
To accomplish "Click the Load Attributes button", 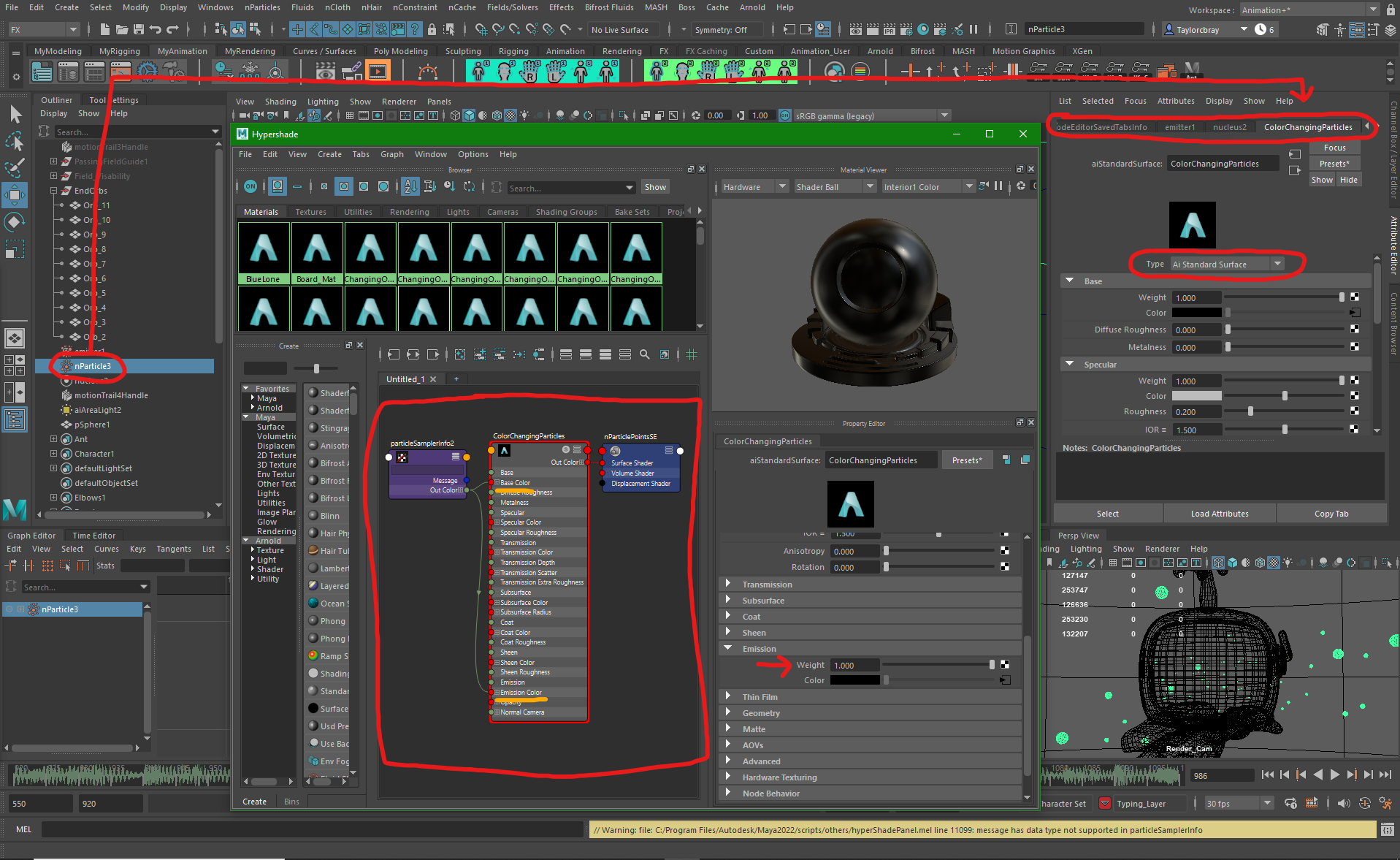I will [1218, 513].
